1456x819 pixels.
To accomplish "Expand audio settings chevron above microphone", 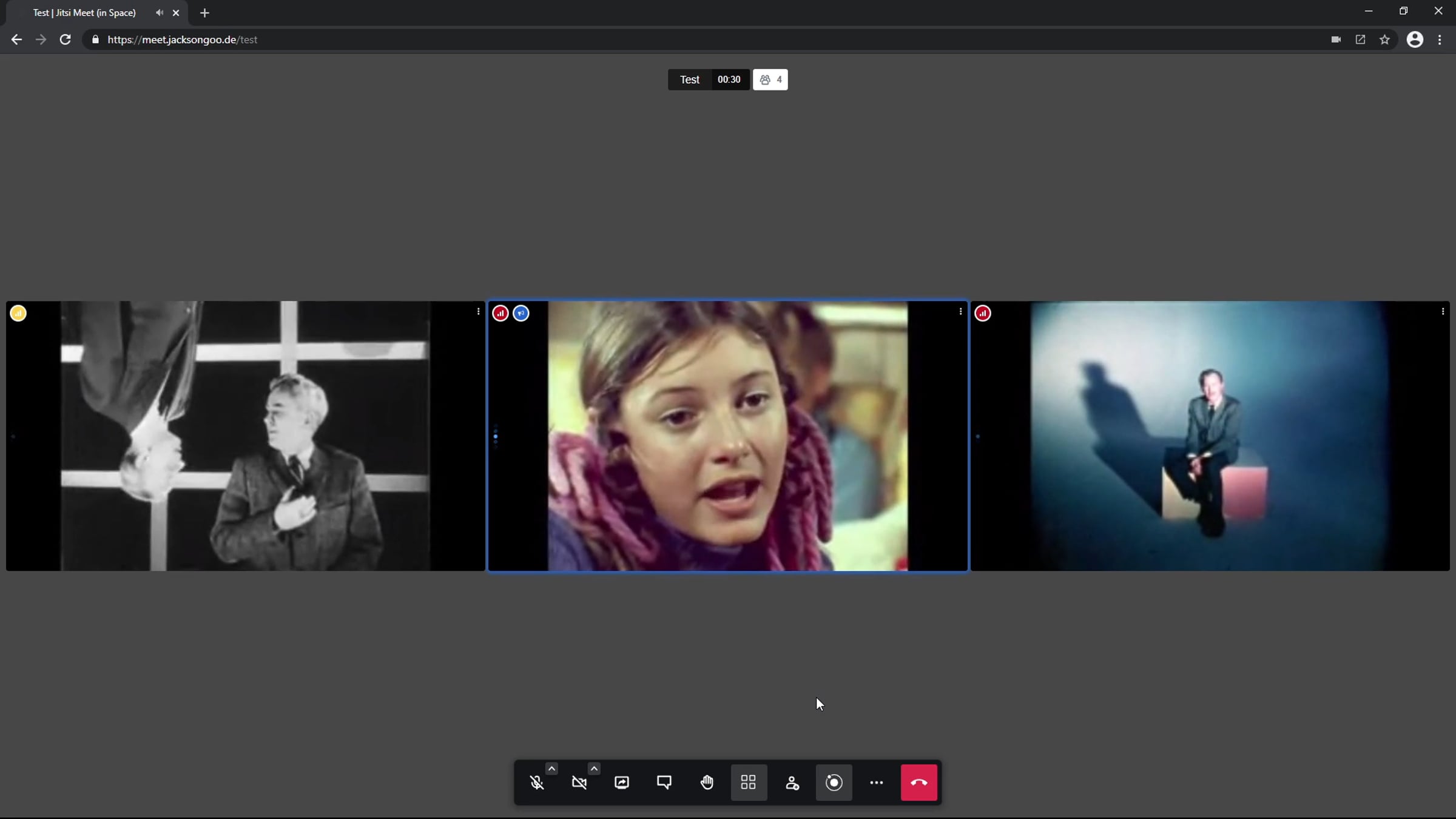I will click(551, 769).
